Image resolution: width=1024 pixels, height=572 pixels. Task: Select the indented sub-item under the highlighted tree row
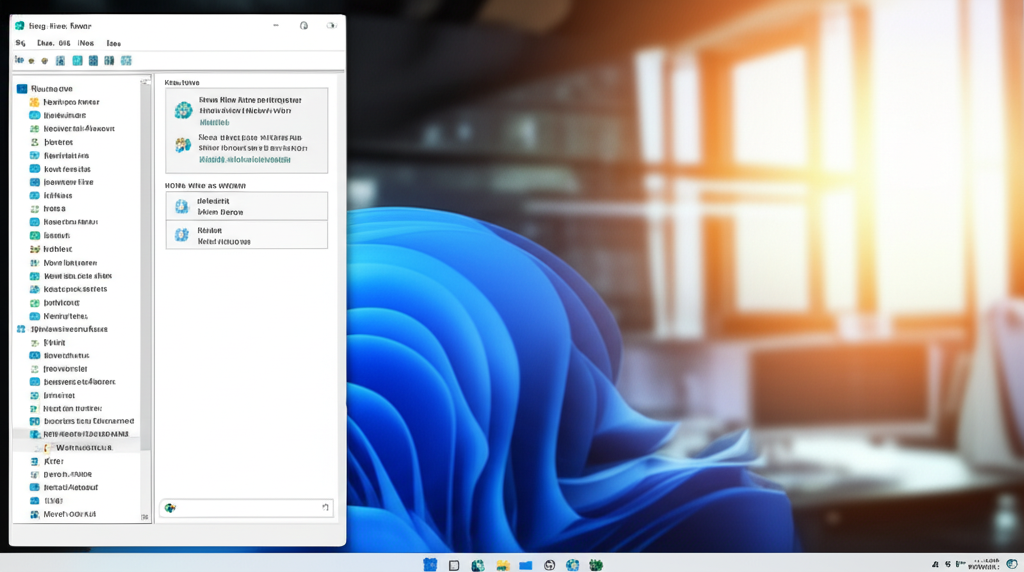[85, 448]
